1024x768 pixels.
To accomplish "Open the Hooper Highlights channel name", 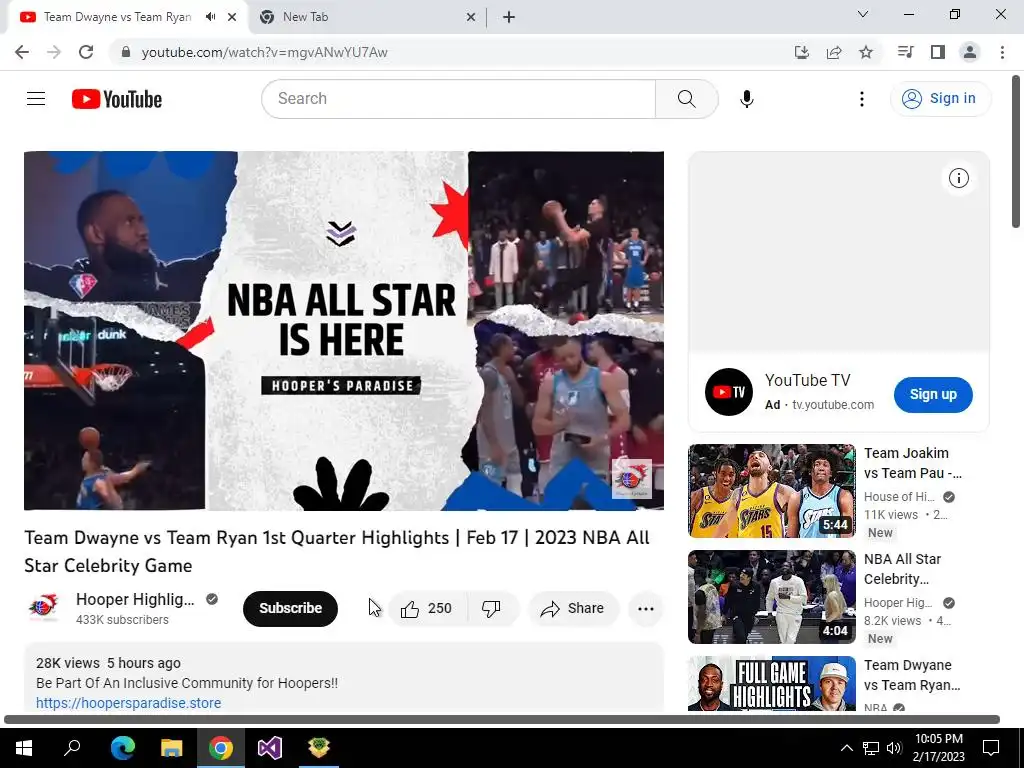I will click(x=135, y=600).
